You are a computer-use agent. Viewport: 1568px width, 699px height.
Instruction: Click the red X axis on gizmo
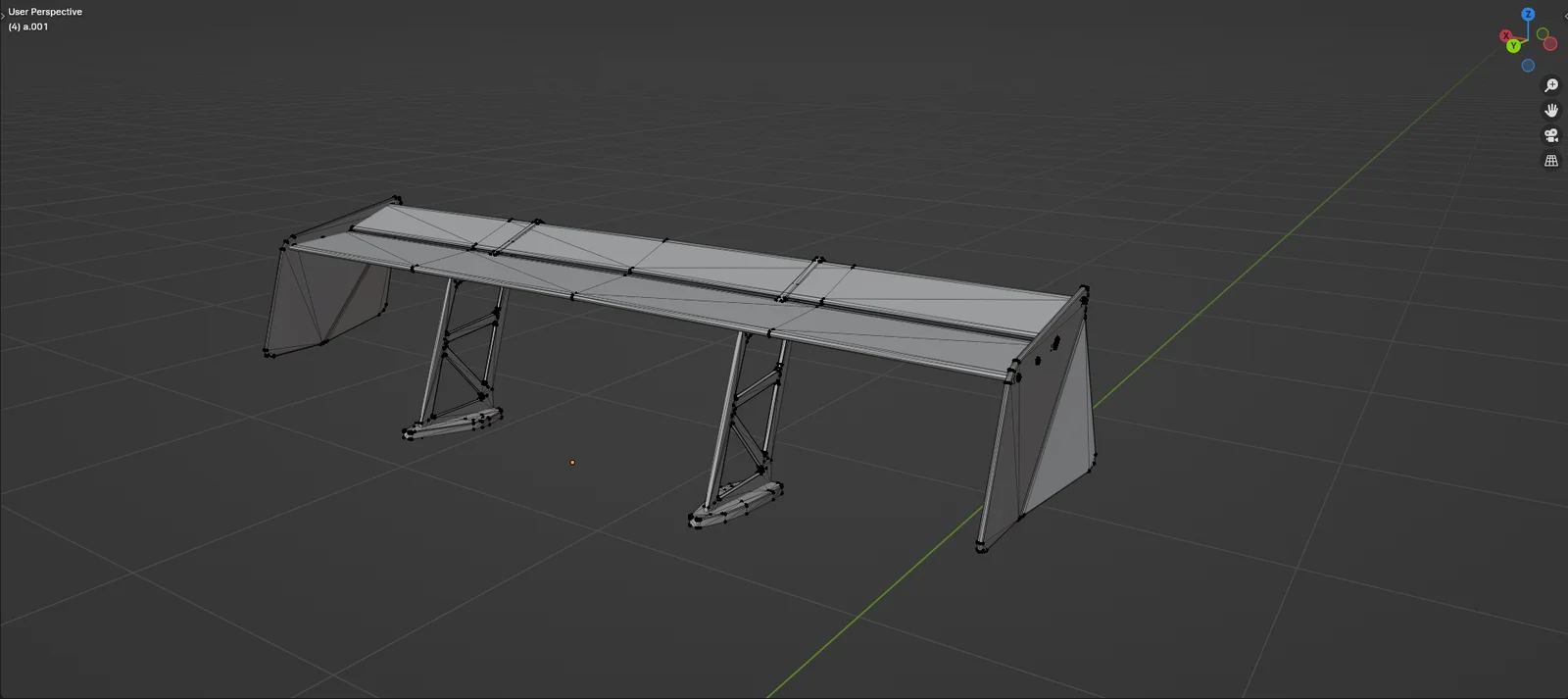click(x=1506, y=36)
